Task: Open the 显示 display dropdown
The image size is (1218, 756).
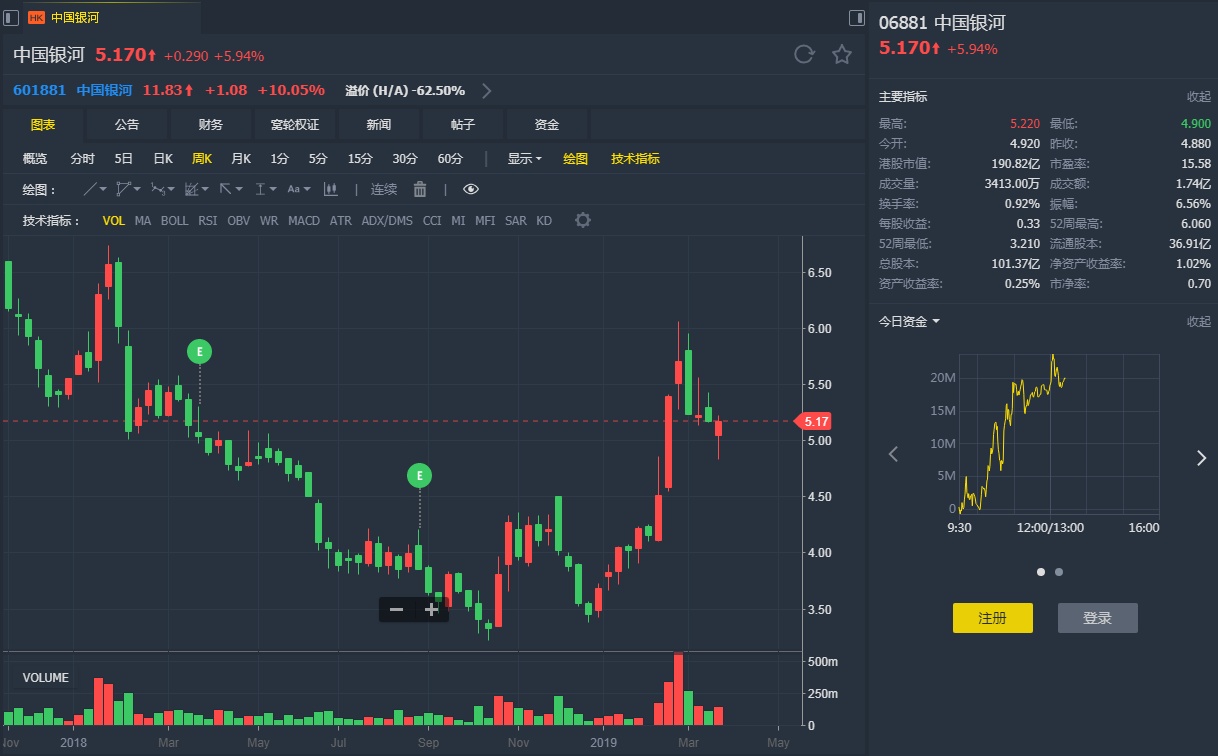Action: 524,158
